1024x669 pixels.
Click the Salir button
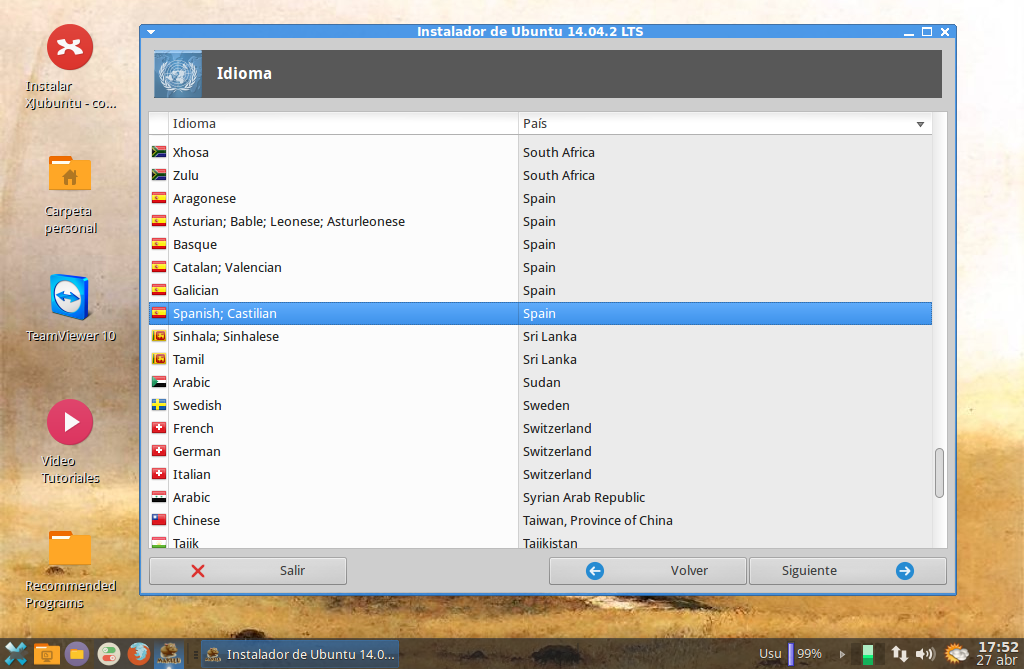tap(248, 570)
